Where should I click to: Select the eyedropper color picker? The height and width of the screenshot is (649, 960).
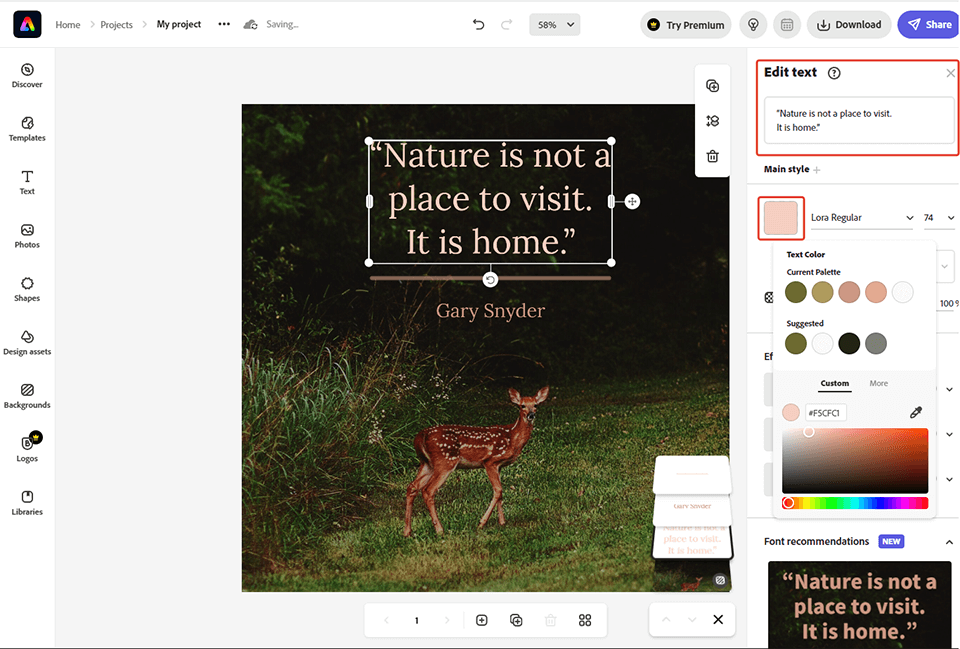[x=915, y=412]
